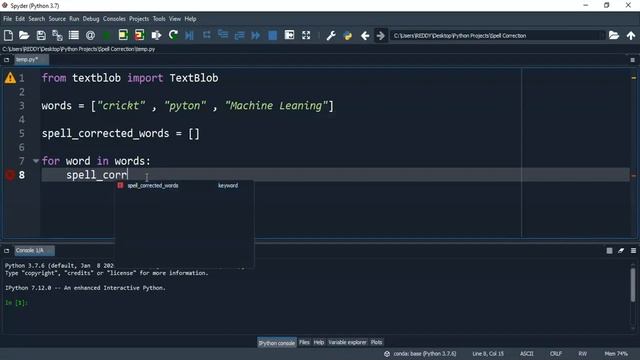Select the Console 1/A tab
Viewport: 640px width, 360px height.
[34, 251]
